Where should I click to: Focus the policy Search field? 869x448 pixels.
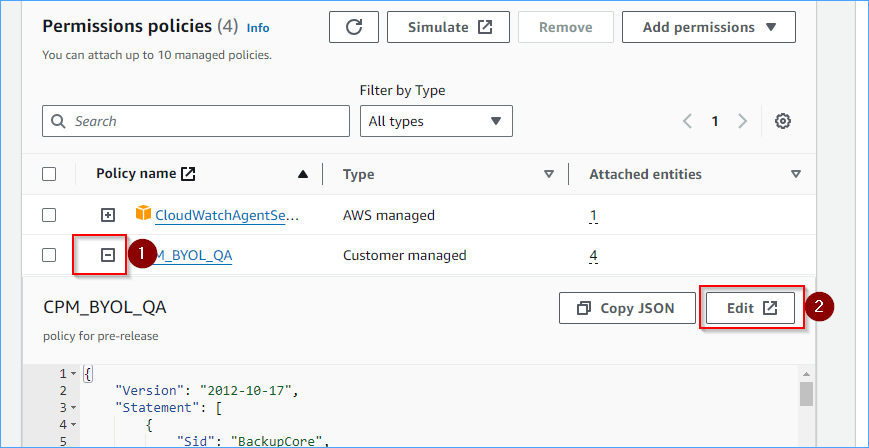click(x=196, y=121)
